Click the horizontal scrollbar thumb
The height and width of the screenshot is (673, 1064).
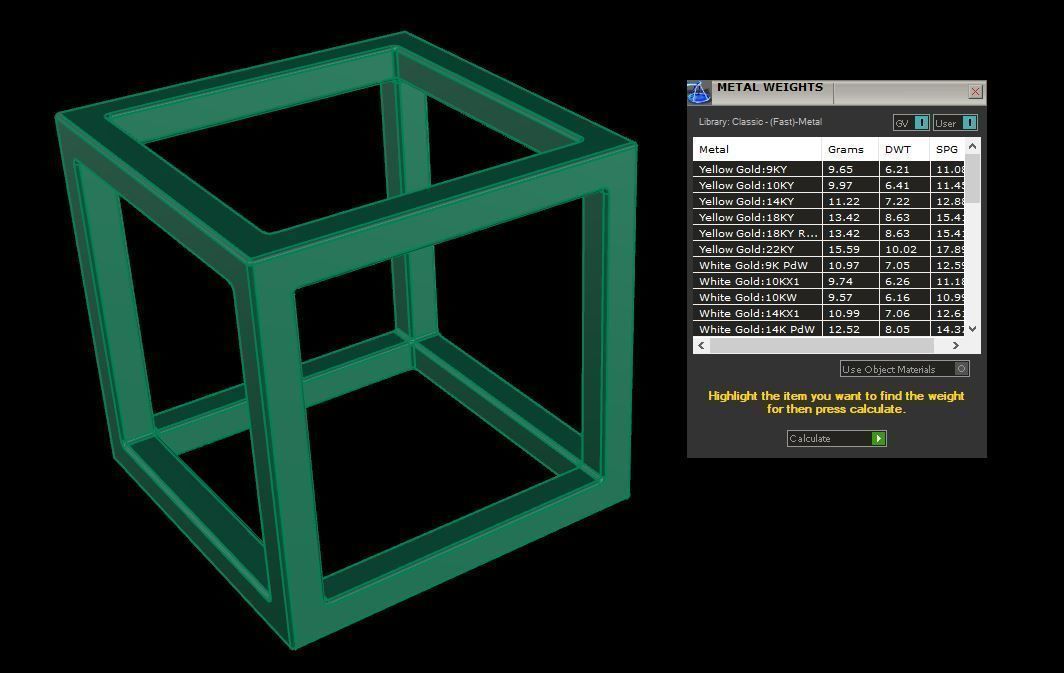point(822,345)
